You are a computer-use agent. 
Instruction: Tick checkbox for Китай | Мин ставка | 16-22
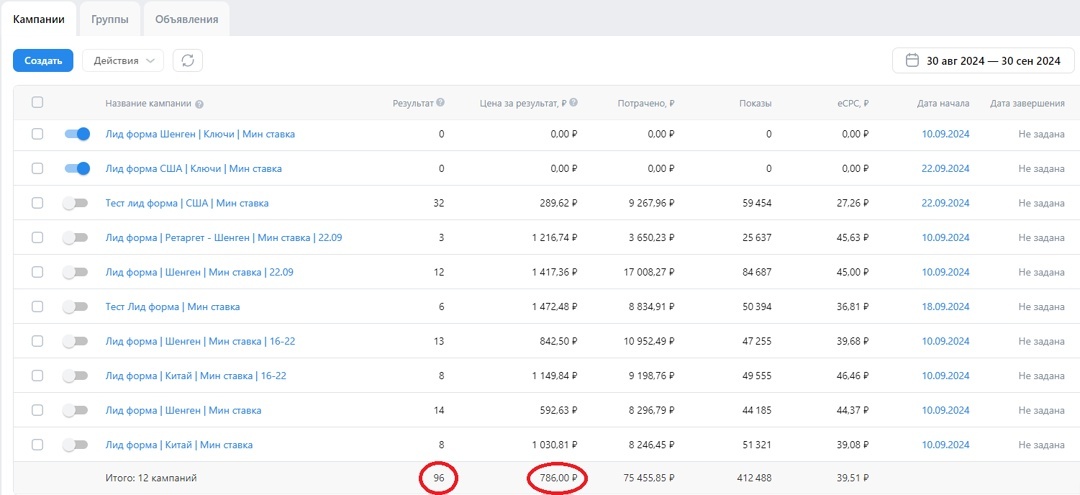(x=37, y=376)
